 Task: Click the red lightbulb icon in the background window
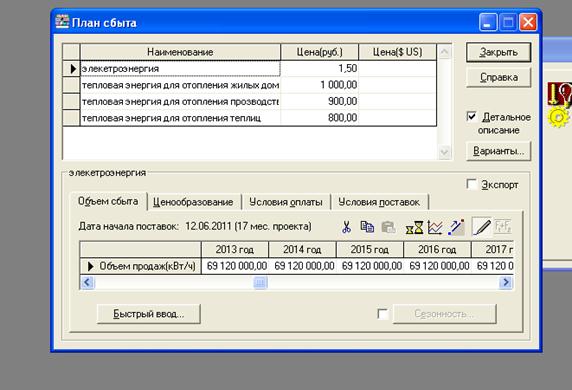(559, 94)
